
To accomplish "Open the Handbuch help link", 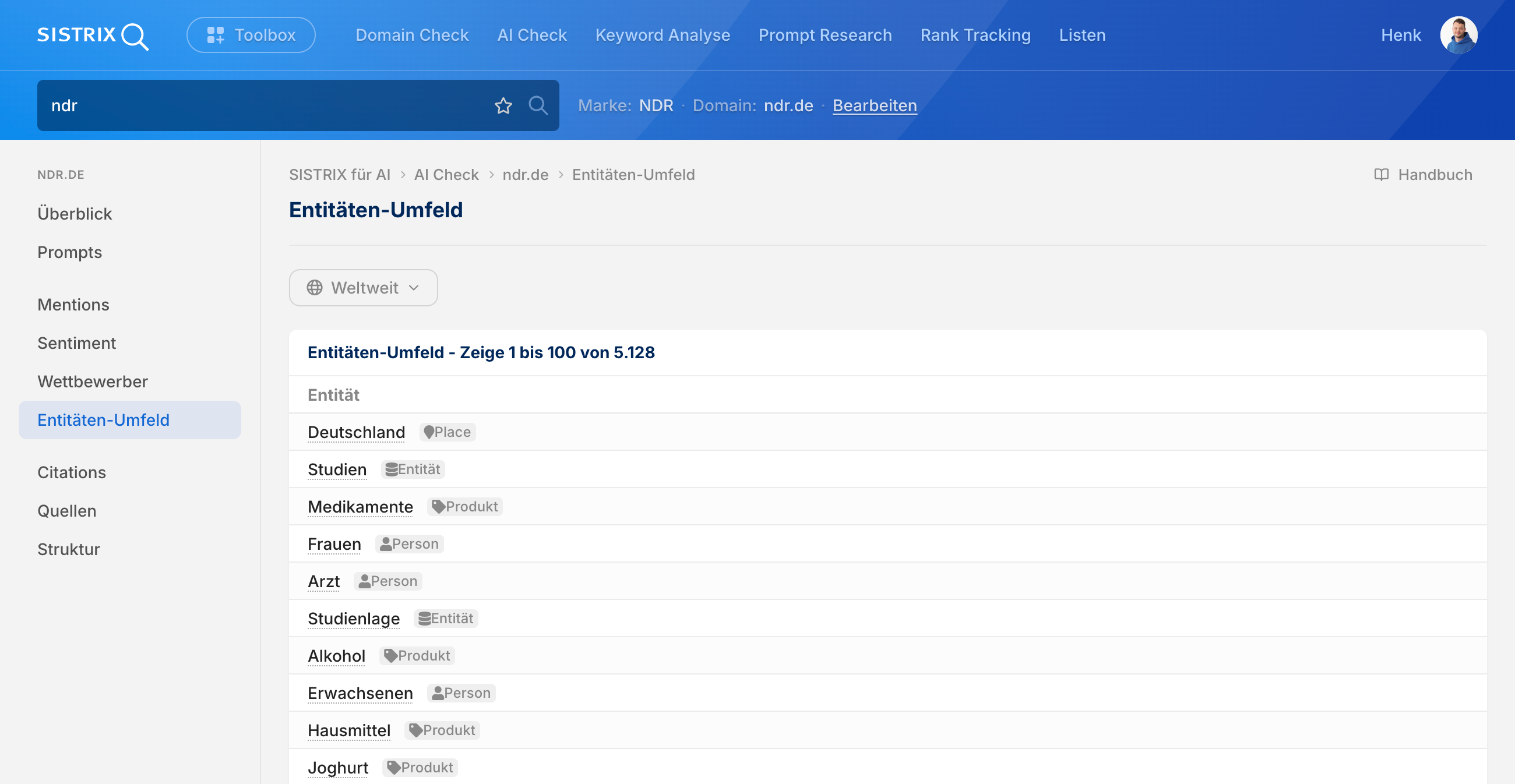I will pos(1424,175).
